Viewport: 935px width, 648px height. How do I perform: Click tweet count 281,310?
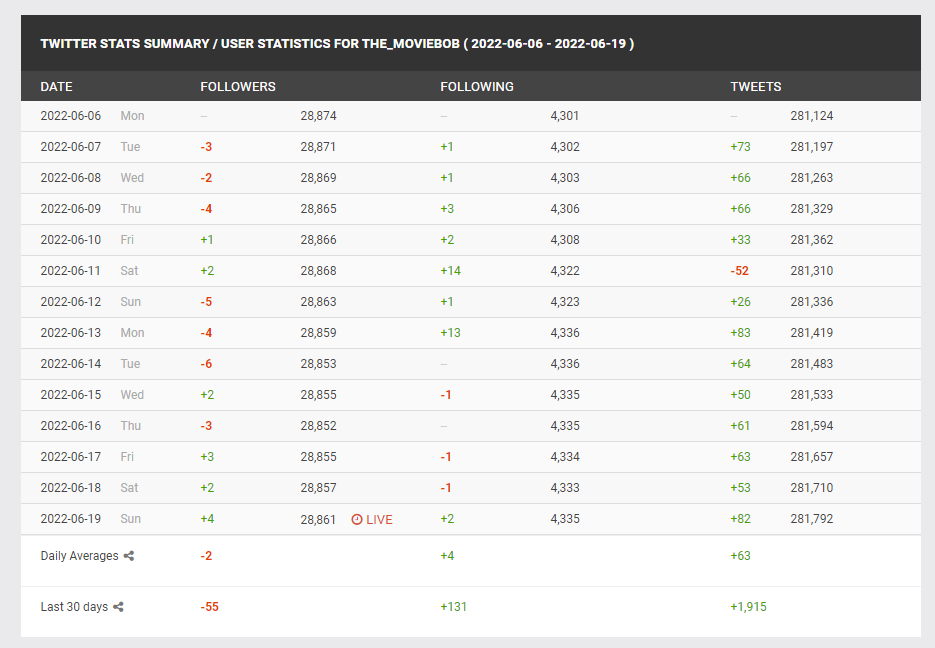click(812, 271)
